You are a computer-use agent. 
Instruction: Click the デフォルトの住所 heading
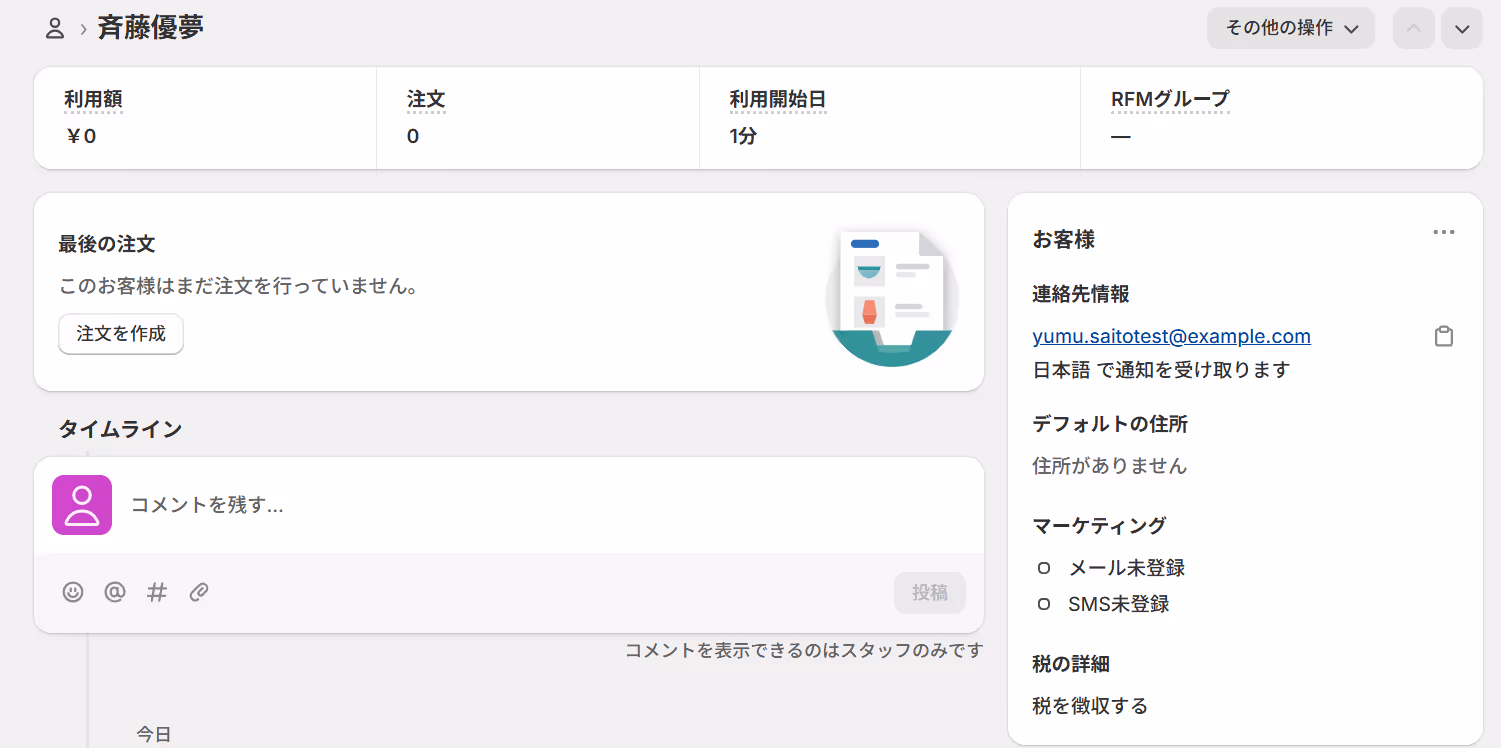1110,424
